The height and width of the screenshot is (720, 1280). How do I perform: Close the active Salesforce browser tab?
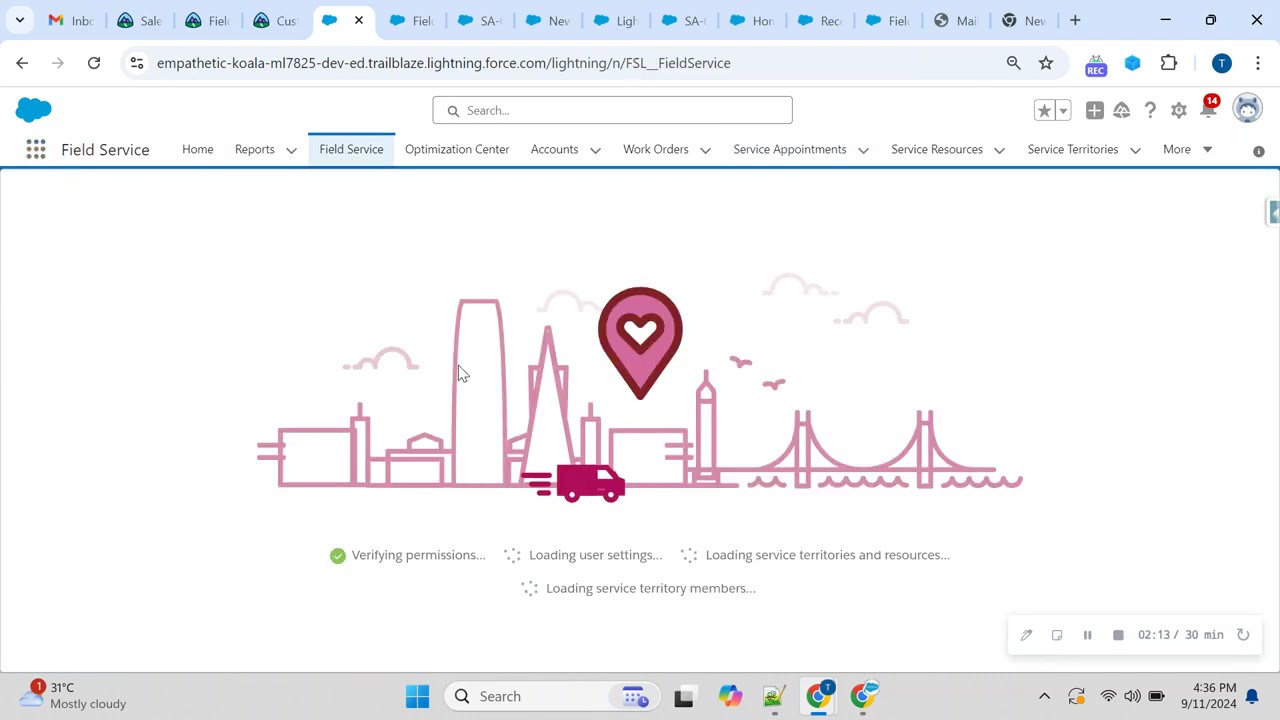click(359, 20)
